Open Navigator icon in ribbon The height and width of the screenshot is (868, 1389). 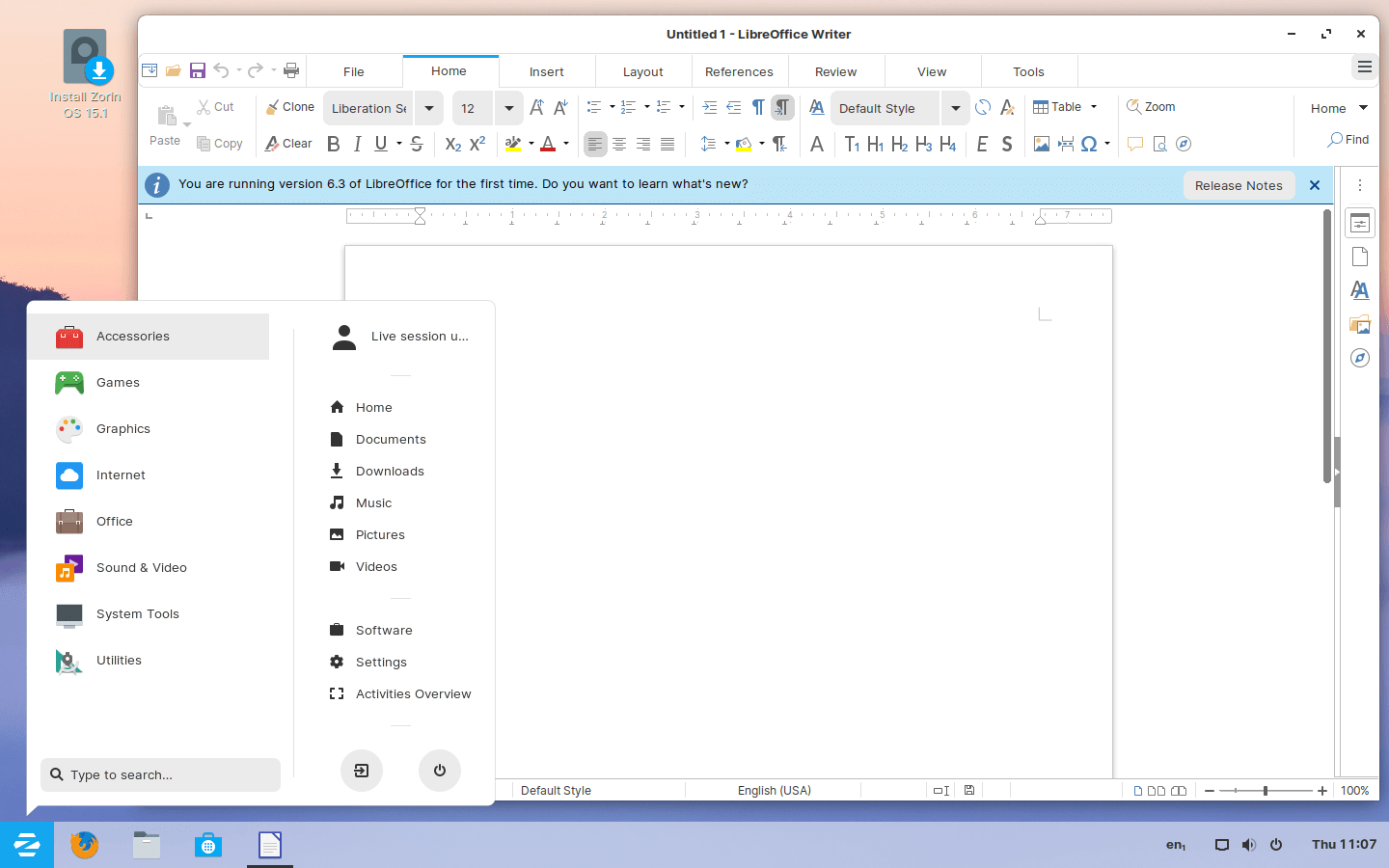pyautogui.click(x=1184, y=144)
